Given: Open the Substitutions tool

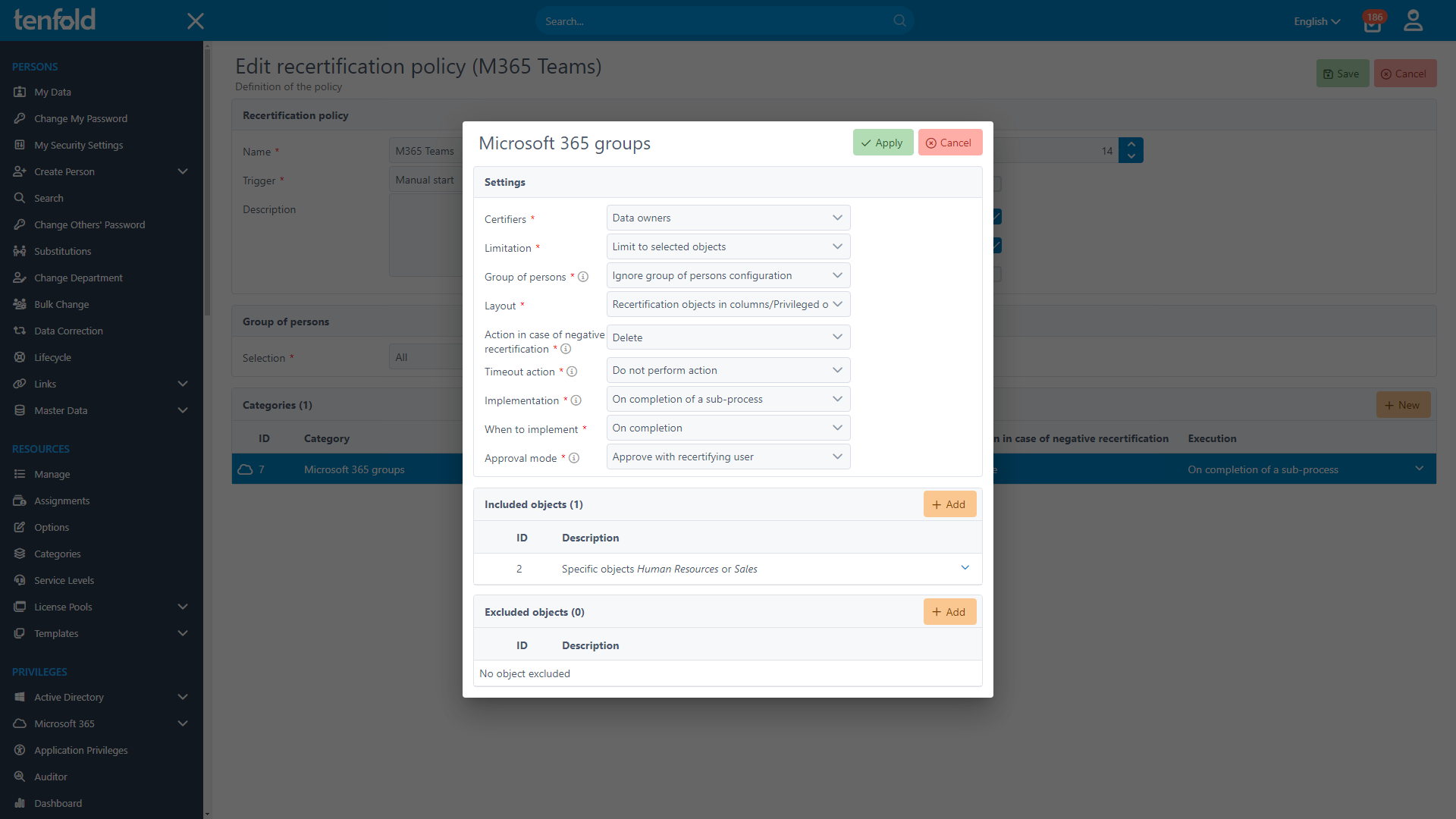Looking at the screenshot, I should pyautogui.click(x=62, y=251).
